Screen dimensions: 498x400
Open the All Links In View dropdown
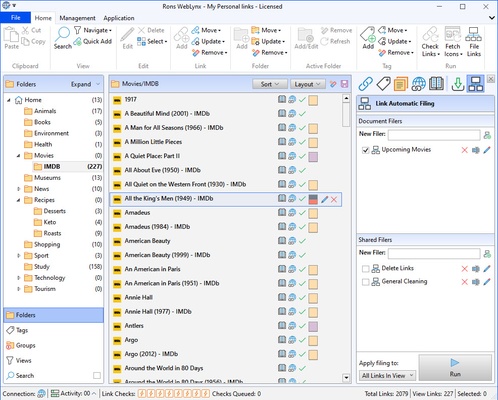pyautogui.click(x=387, y=376)
